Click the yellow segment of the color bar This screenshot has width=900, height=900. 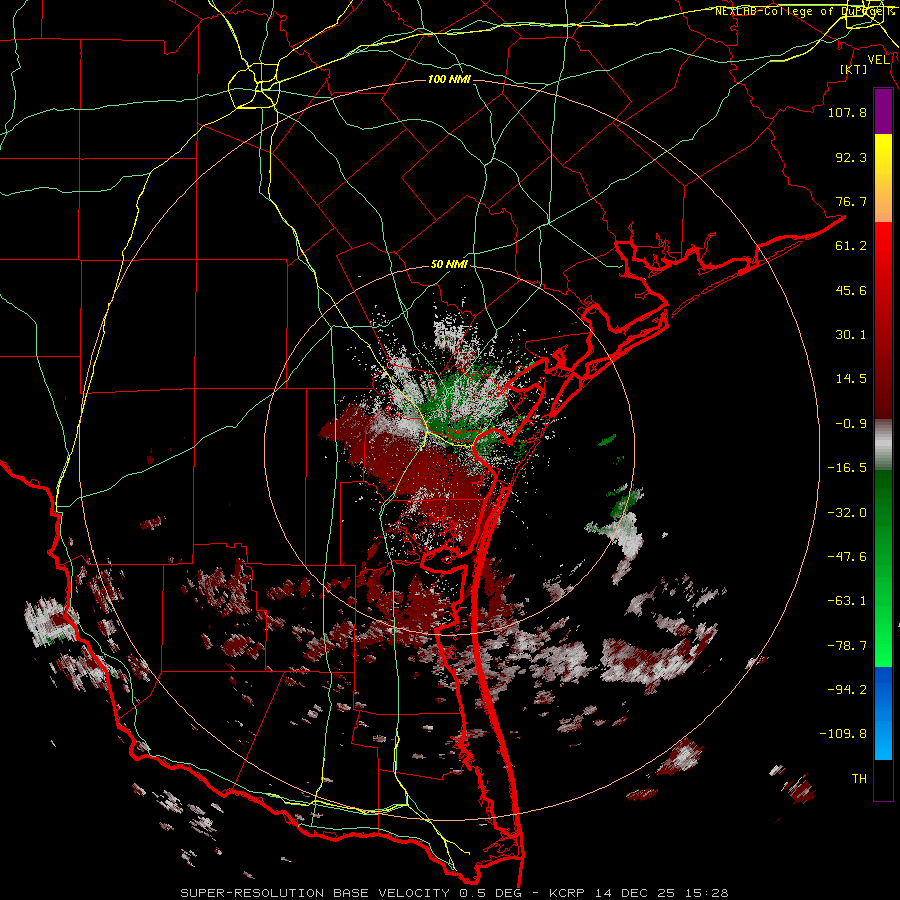coord(883,158)
